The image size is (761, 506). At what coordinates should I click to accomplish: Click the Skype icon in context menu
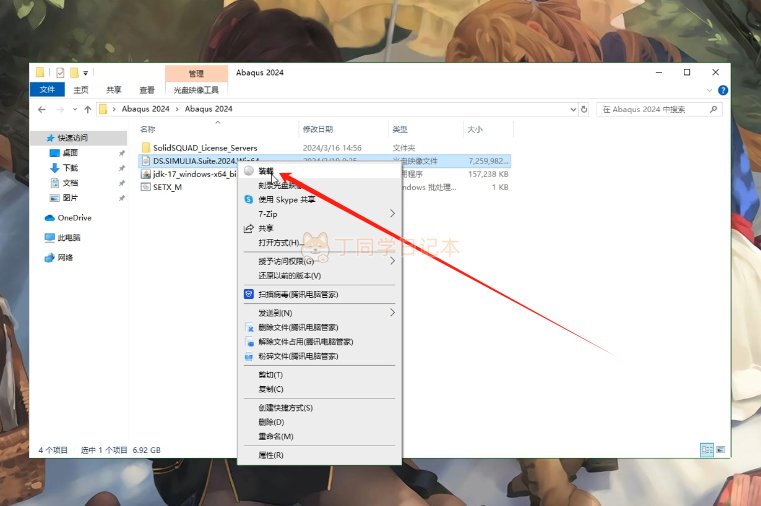click(x=248, y=199)
